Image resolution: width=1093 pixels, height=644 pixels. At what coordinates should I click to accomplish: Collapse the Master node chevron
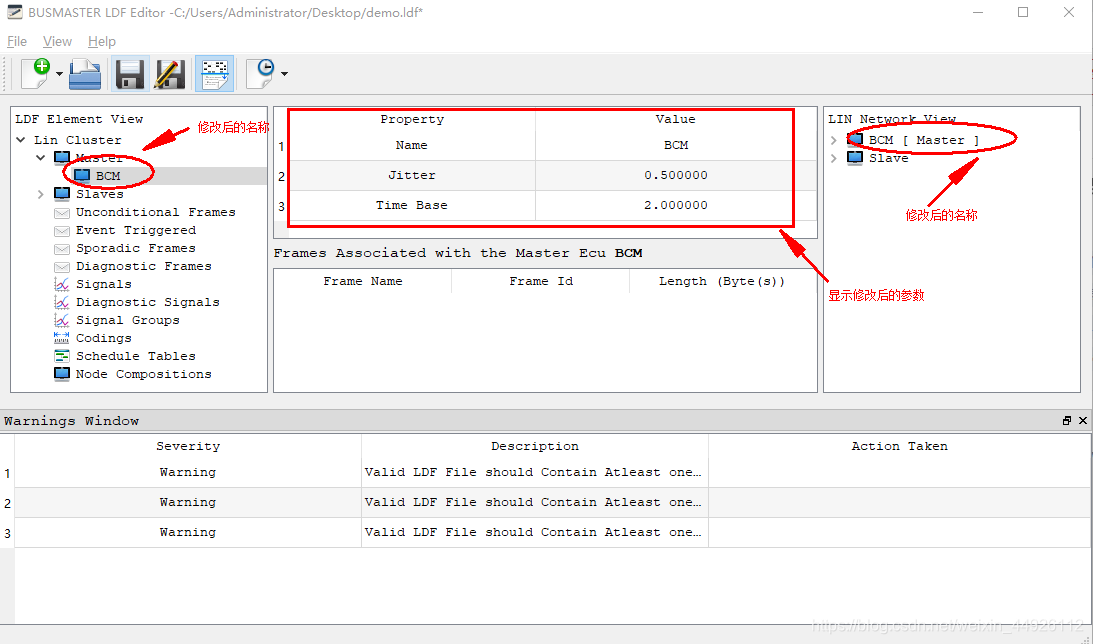coord(40,158)
